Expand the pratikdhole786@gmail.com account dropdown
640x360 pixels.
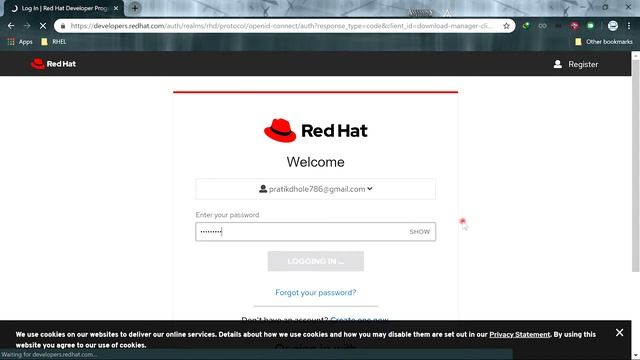(316, 189)
